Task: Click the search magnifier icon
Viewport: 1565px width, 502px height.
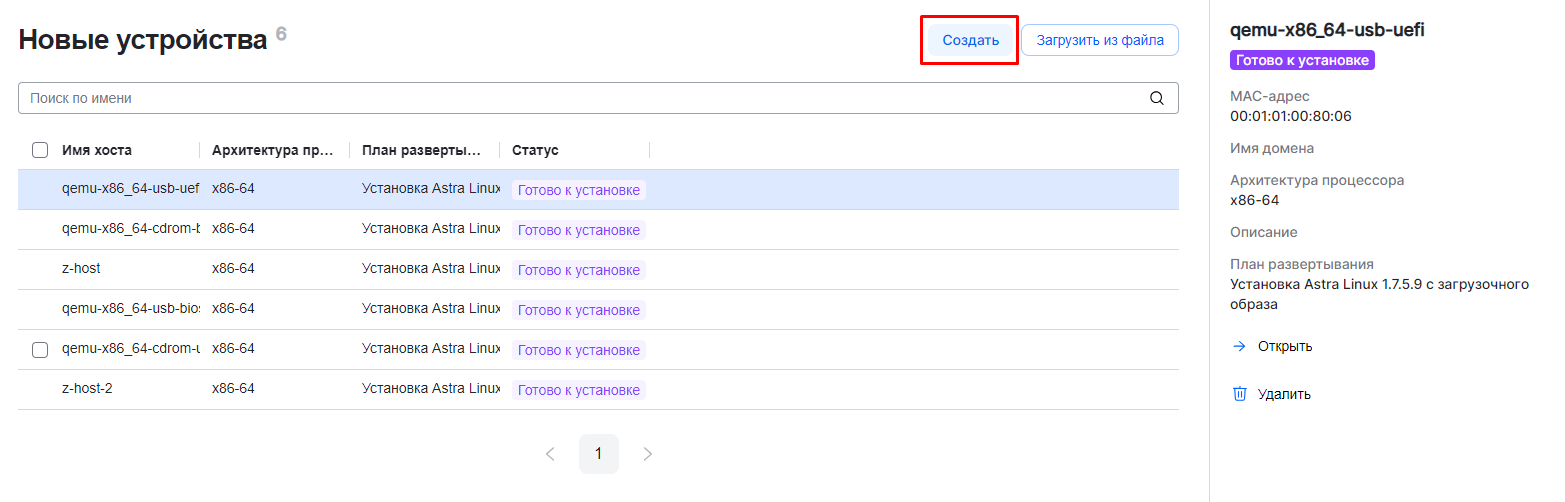Action: pos(1157,98)
